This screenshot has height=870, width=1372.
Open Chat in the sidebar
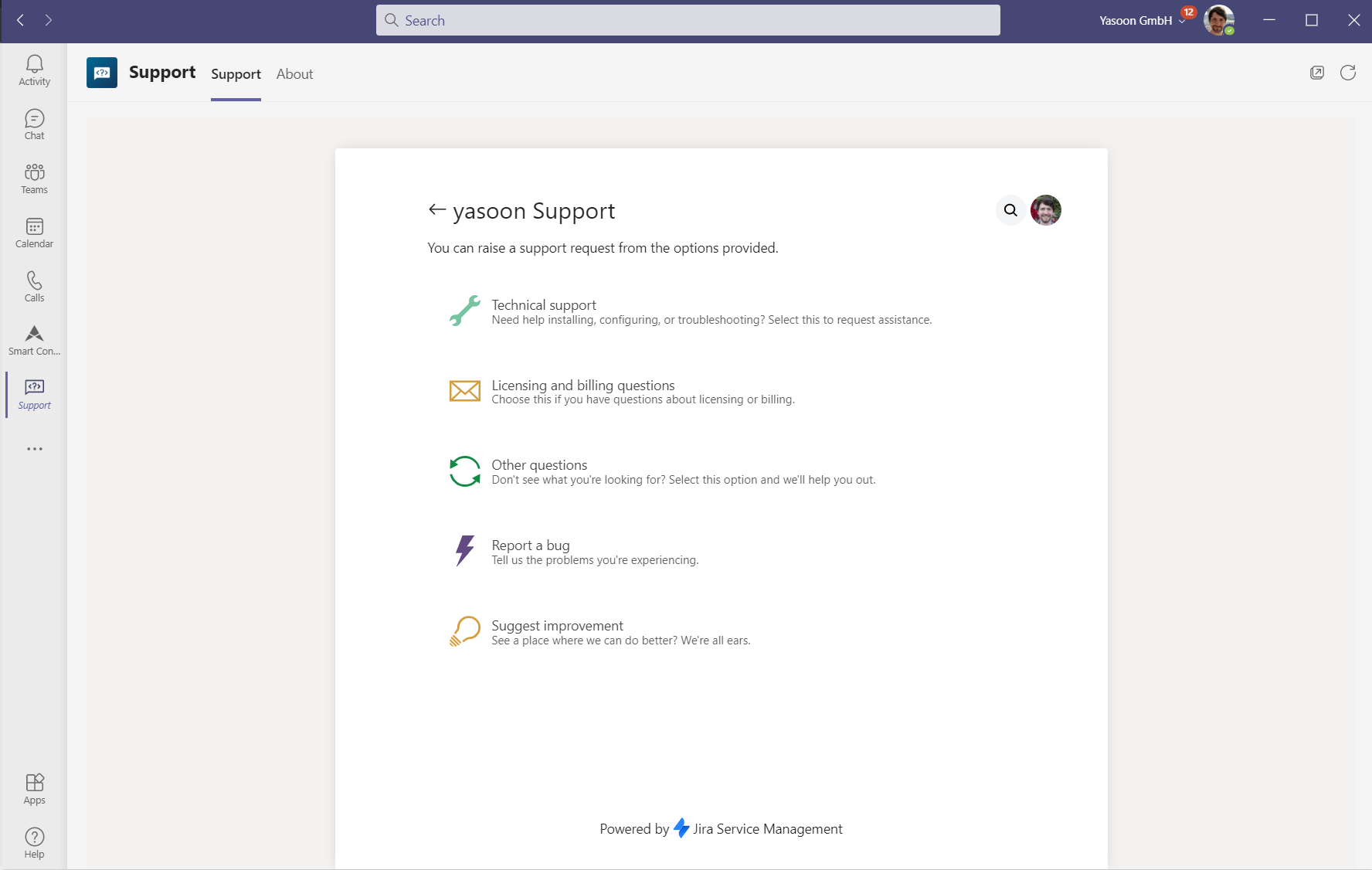(34, 124)
